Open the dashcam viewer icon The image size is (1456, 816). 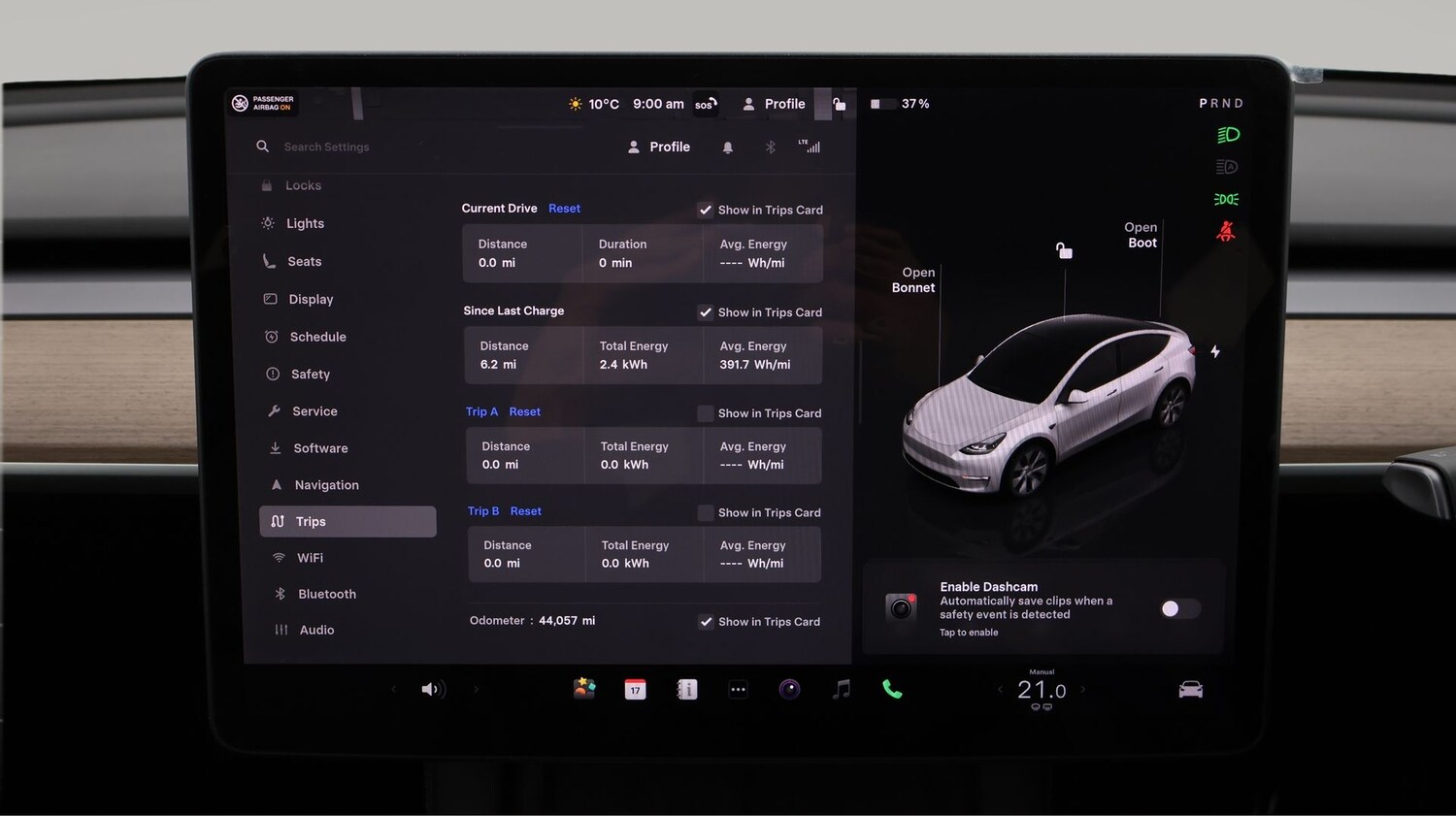pos(789,689)
